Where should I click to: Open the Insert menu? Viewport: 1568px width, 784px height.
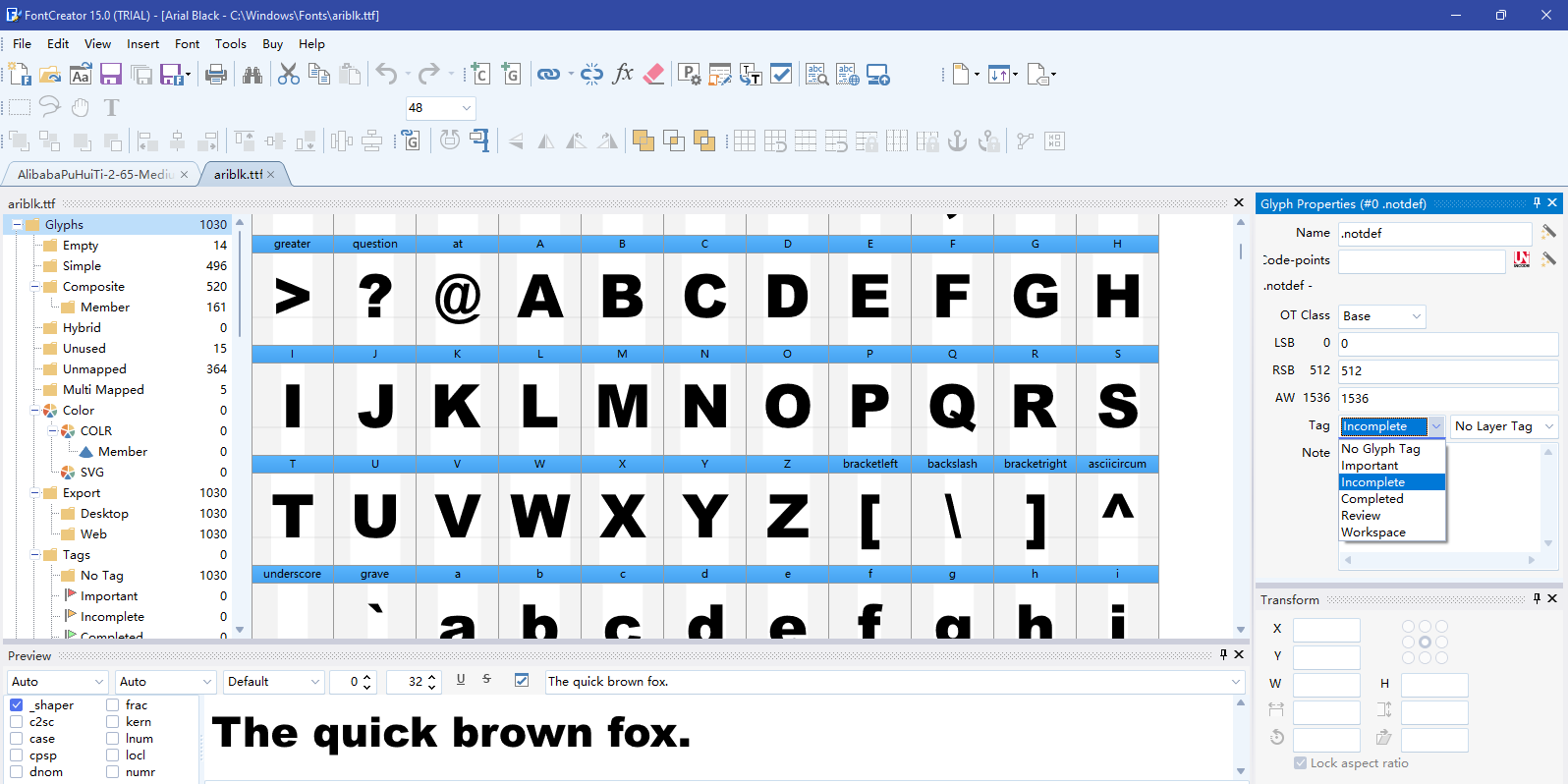click(x=142, y=43)
